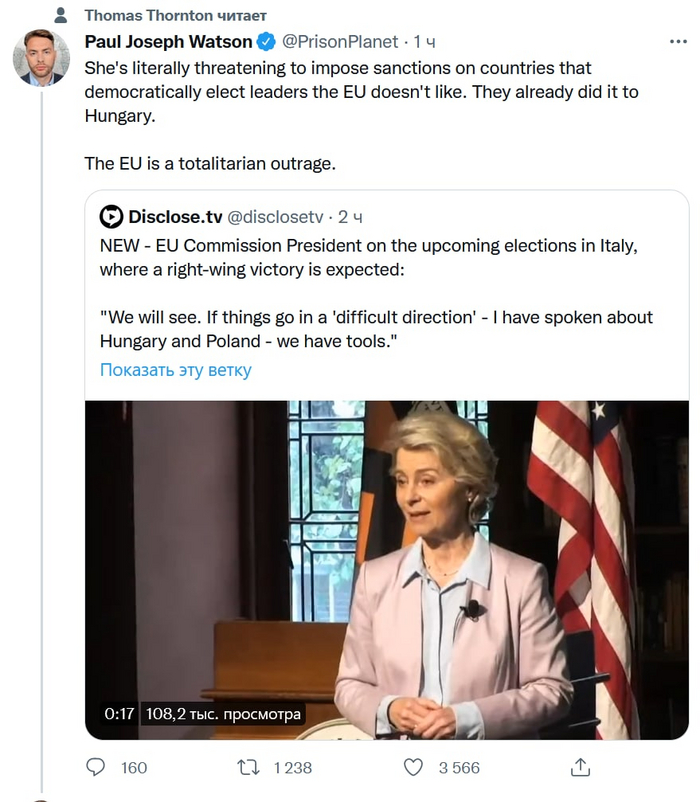This screenshot has width=700, height=802.
Task: Click the @disclosetv handle
Action: coord(276,216)
